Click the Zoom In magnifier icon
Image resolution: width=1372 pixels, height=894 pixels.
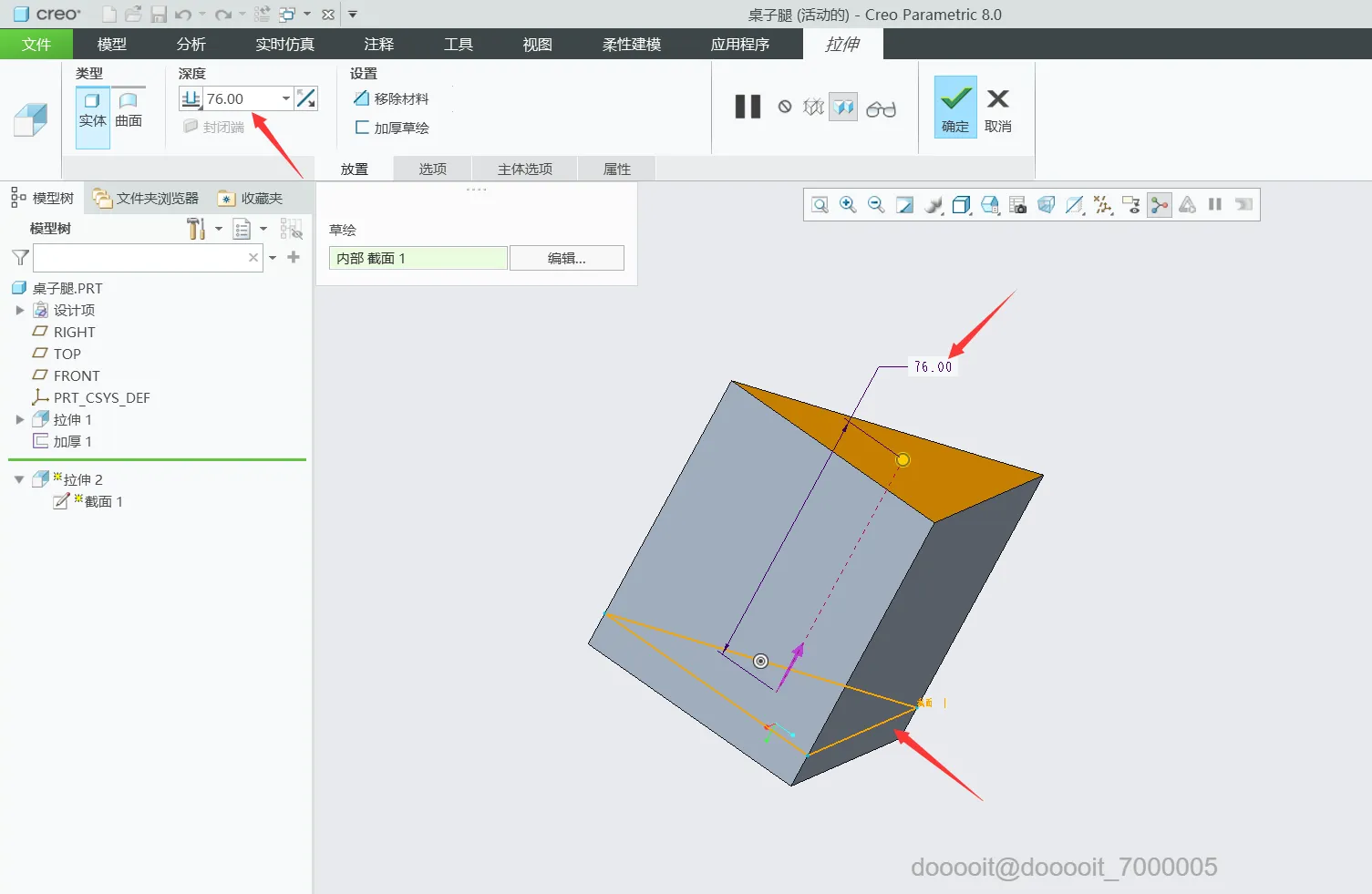click(x=848, y=205)
